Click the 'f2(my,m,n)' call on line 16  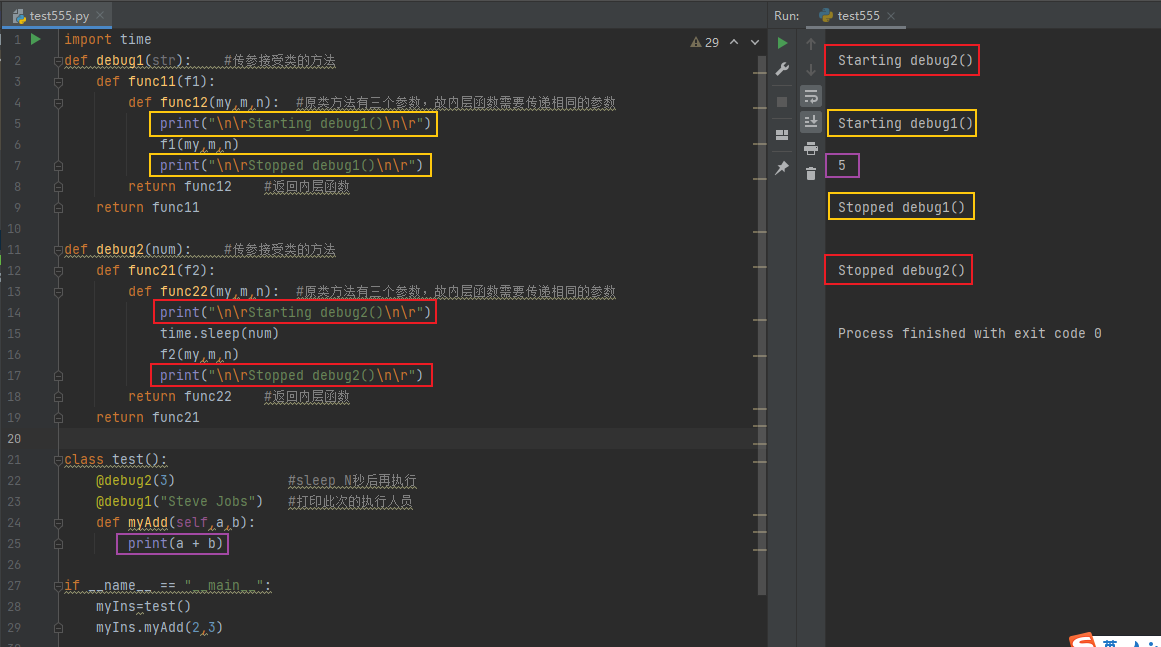pos(199,355)
